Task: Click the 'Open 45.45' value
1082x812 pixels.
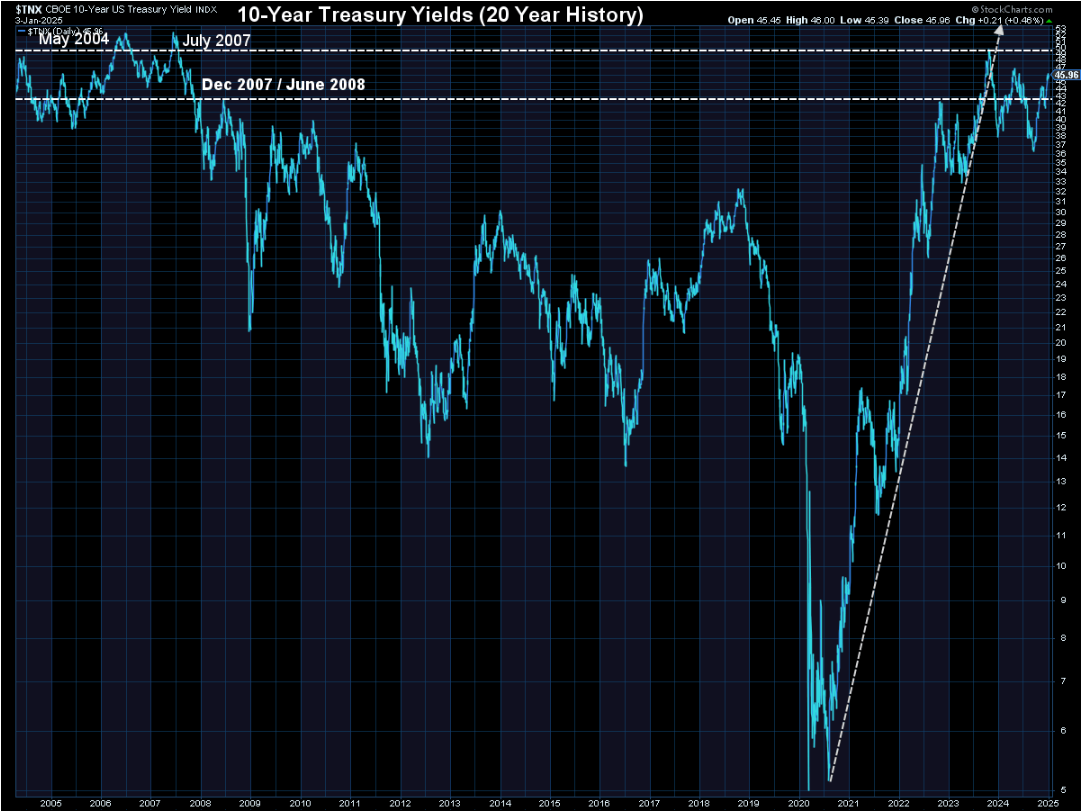Action: pos(754,20)
